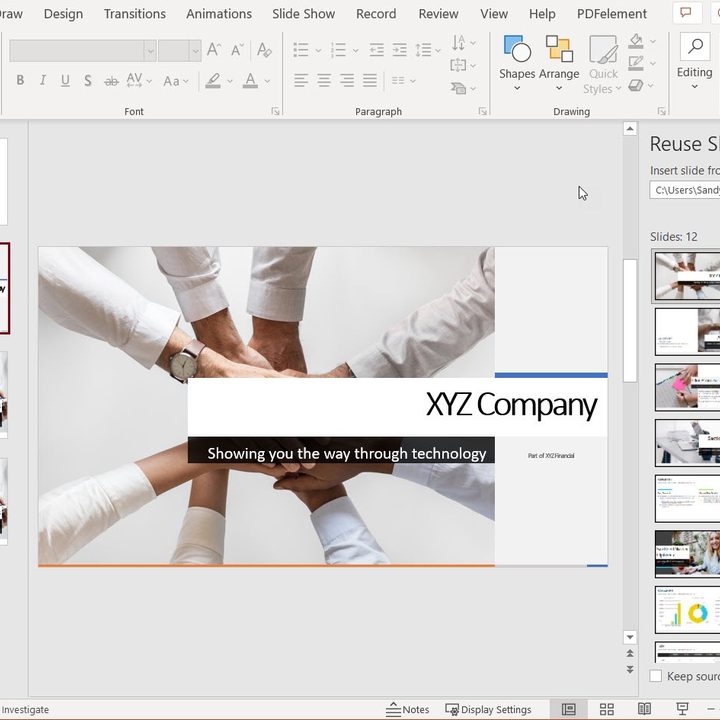Select XYZ Company title slide thumbnail in Reuse pane
Screen dimensions: 720x720
(x=687, y=275)
